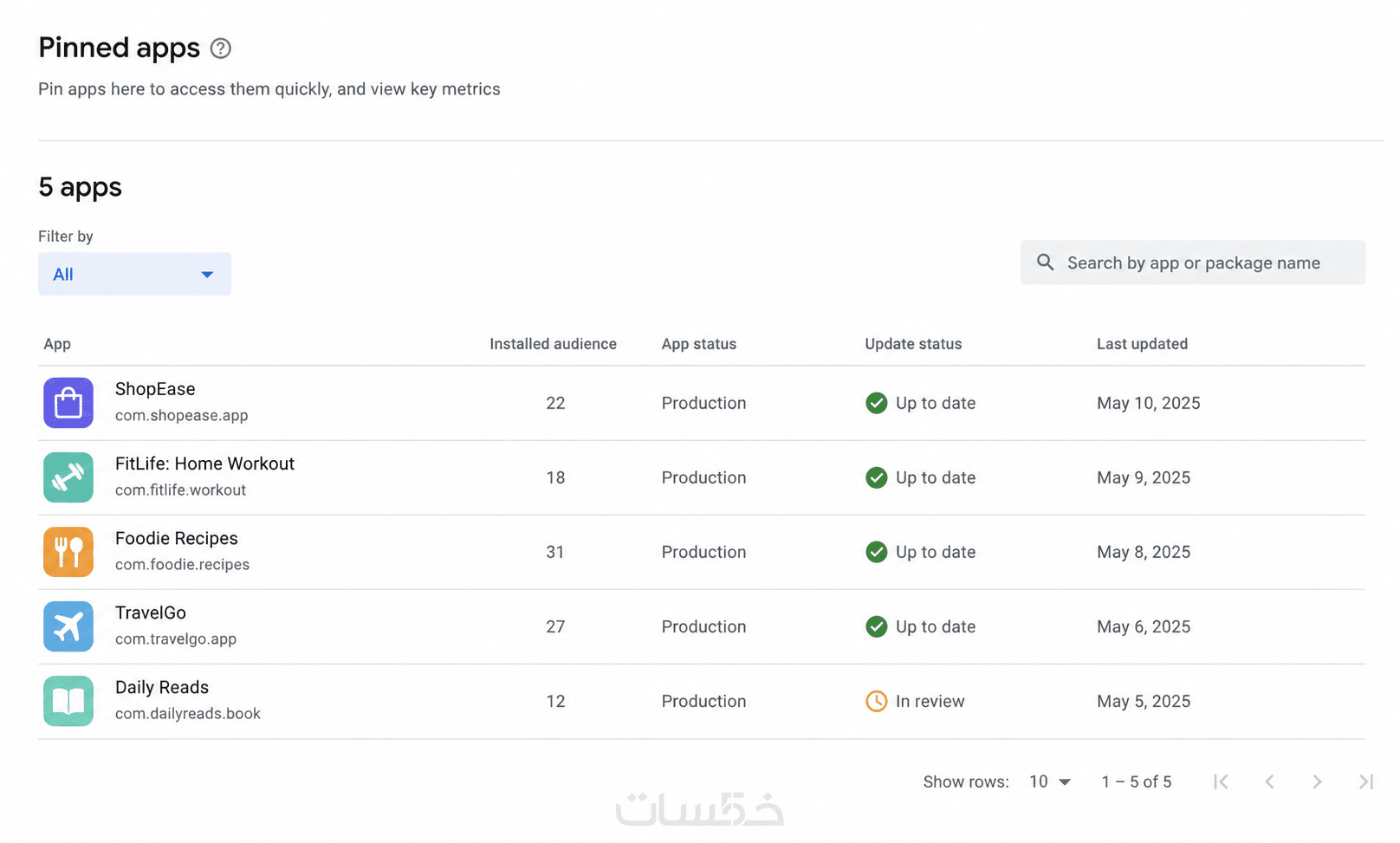Click the App column header
1400x843 pixels.
click(x=57, y=344)
